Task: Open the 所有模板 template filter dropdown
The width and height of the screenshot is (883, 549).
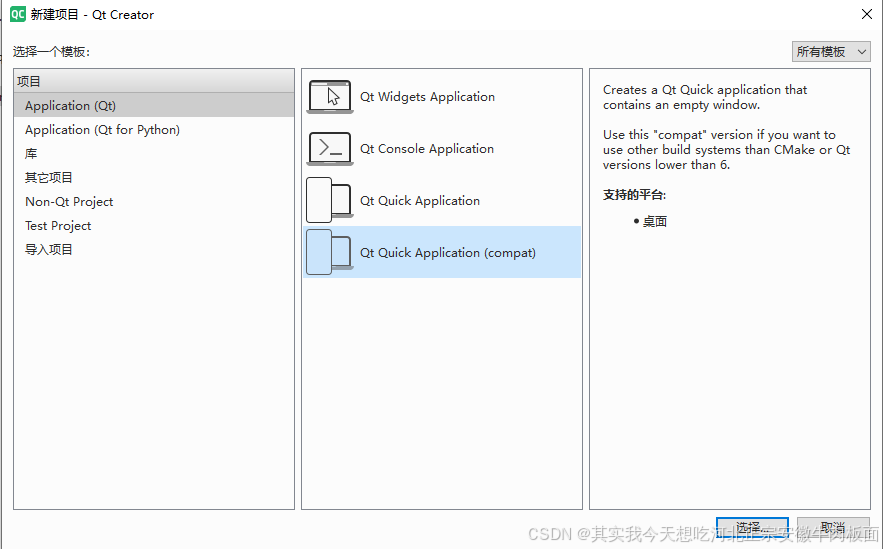Action: tap(831, 52)
